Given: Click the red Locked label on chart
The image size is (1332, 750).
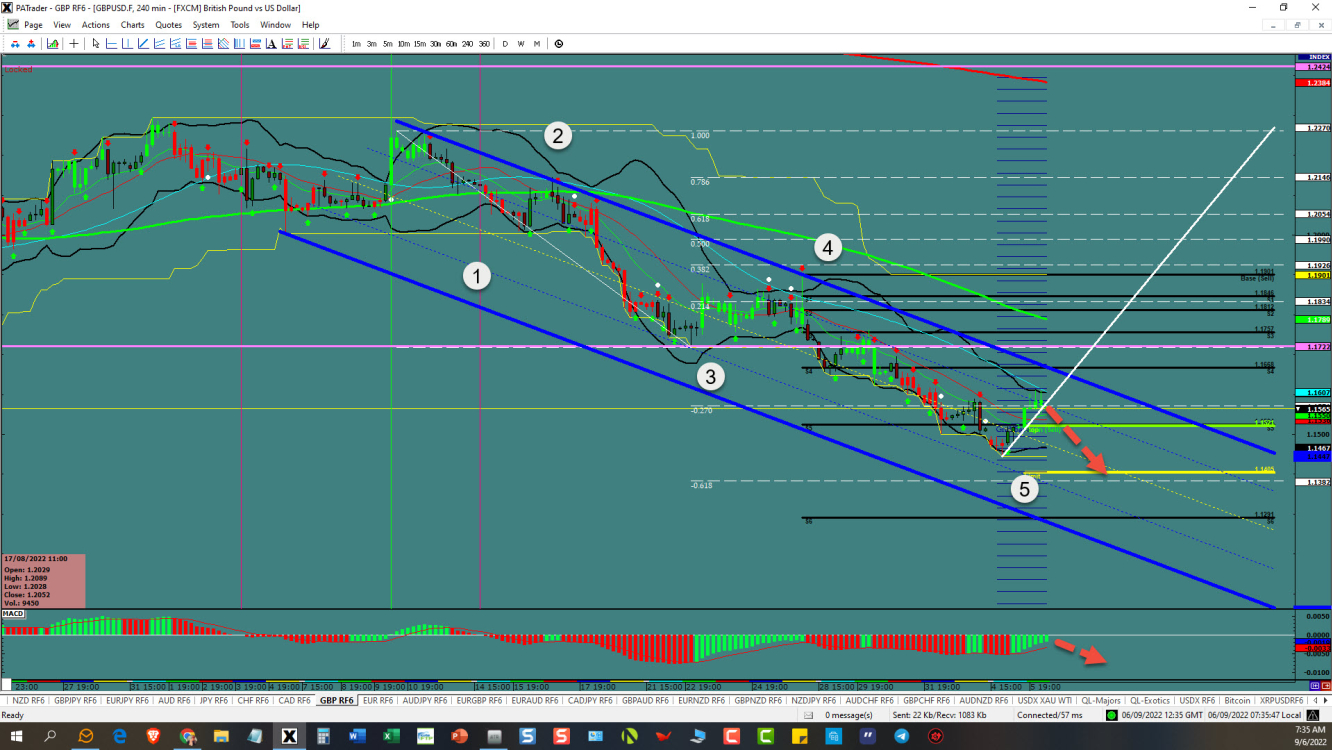Looking at the screenshot, I should [18, 69].
